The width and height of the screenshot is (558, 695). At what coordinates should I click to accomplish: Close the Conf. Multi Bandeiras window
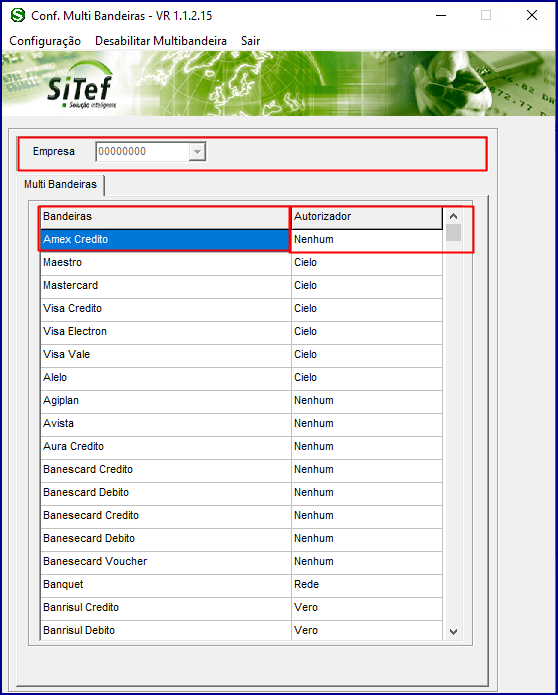pyautogui.click(x=532, y=16)
